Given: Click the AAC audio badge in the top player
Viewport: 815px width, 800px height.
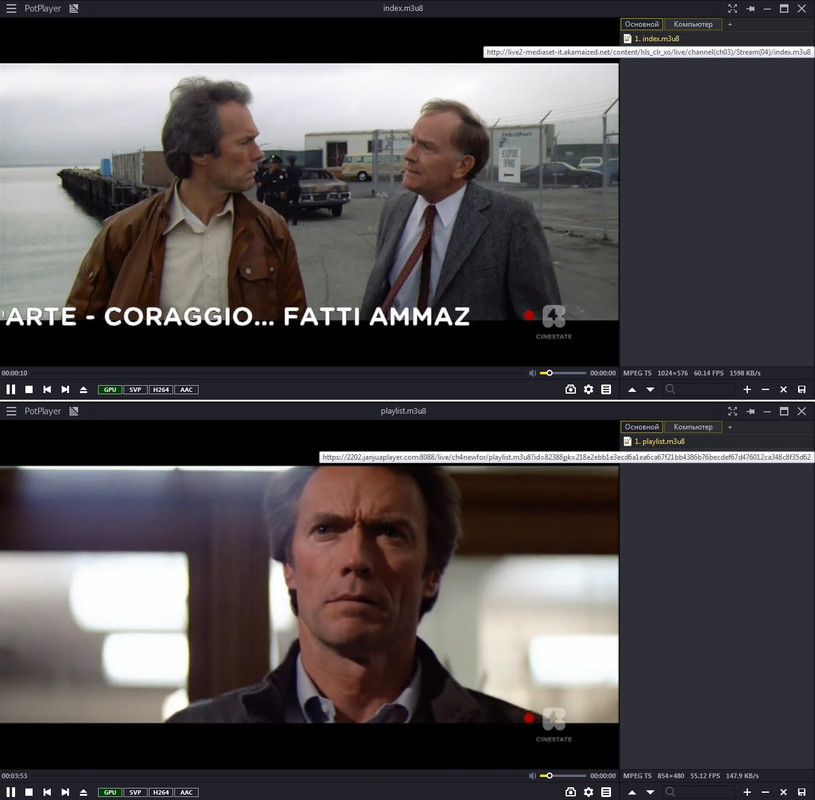Looking at the screenshot, I should point(186,390).
